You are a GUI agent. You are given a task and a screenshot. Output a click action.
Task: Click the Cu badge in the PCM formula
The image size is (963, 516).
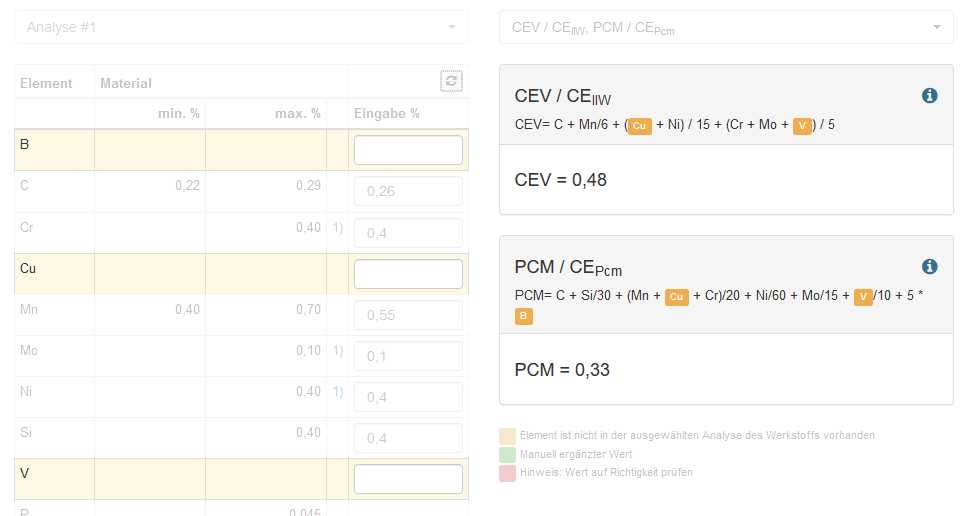tap(677, 297)
